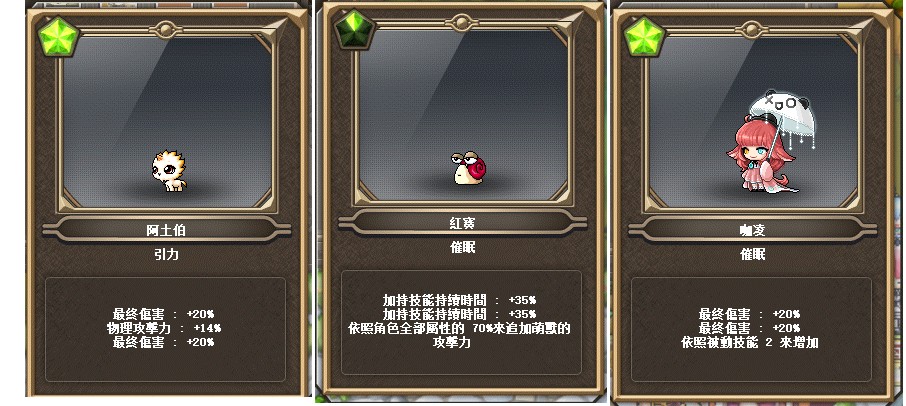
Task: Click the 引力 skill label
Action: 166,254
